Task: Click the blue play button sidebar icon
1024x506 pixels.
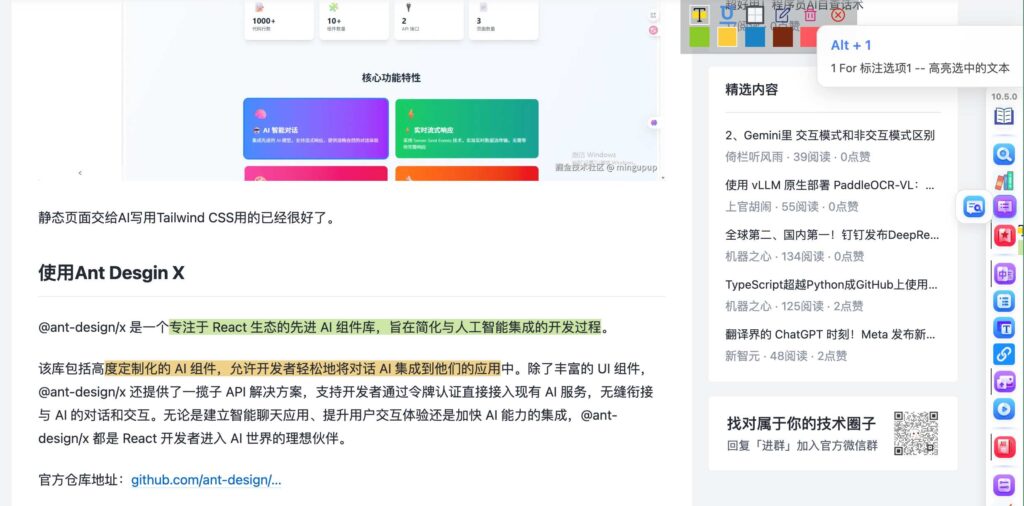Action: (x=1003, y=409)
